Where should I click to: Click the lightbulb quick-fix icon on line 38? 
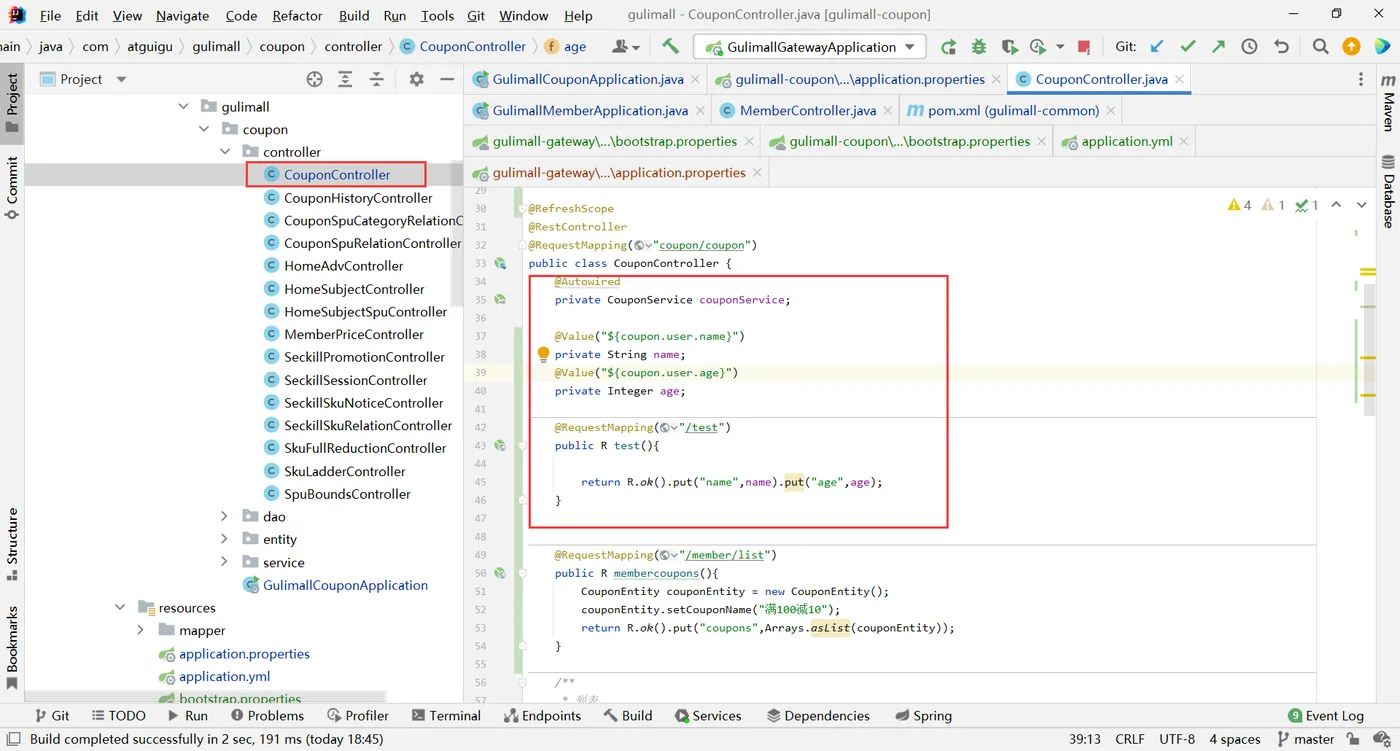click(543, 354)
